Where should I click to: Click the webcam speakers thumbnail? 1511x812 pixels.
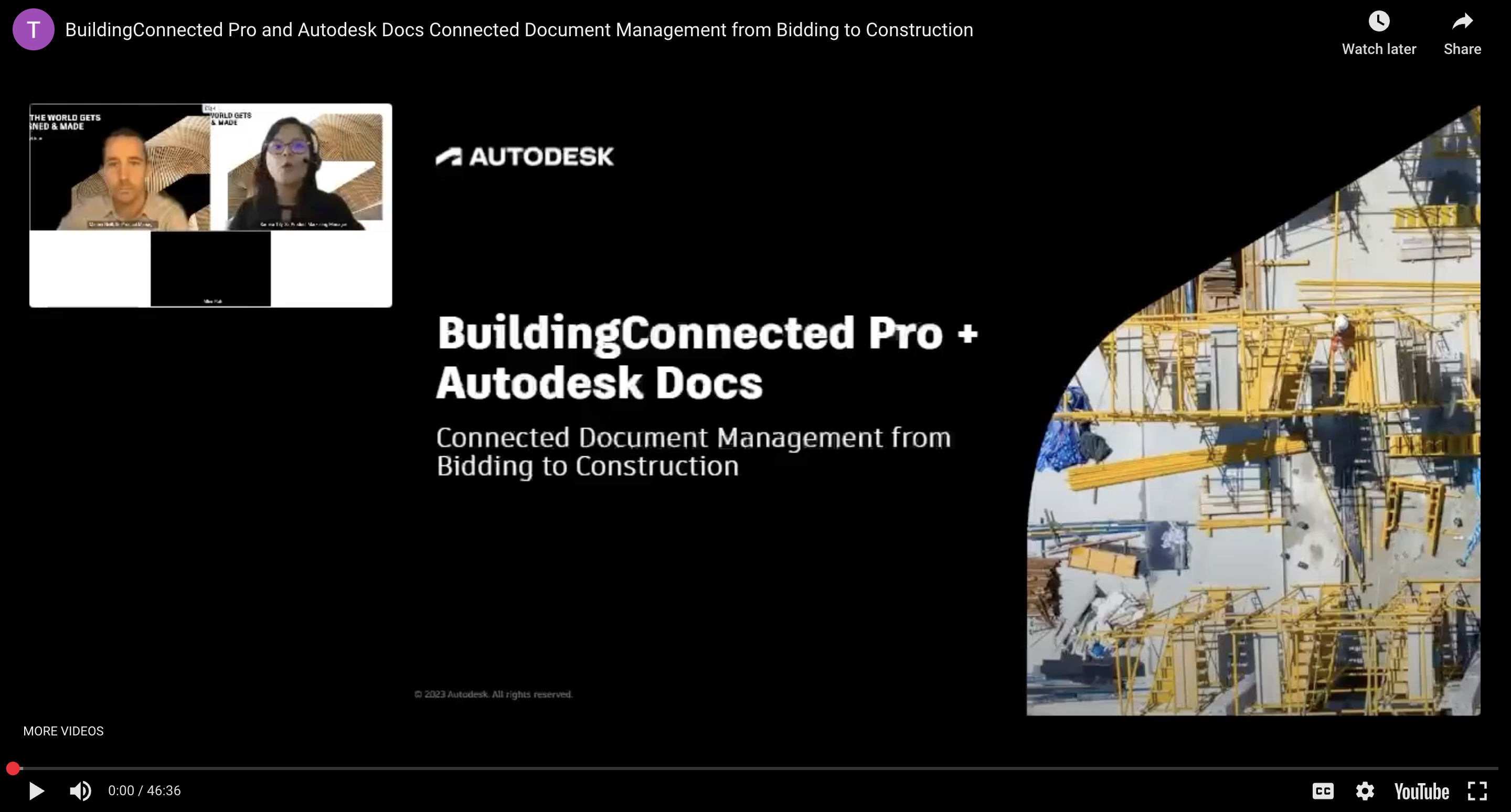(x=210, y=205)
